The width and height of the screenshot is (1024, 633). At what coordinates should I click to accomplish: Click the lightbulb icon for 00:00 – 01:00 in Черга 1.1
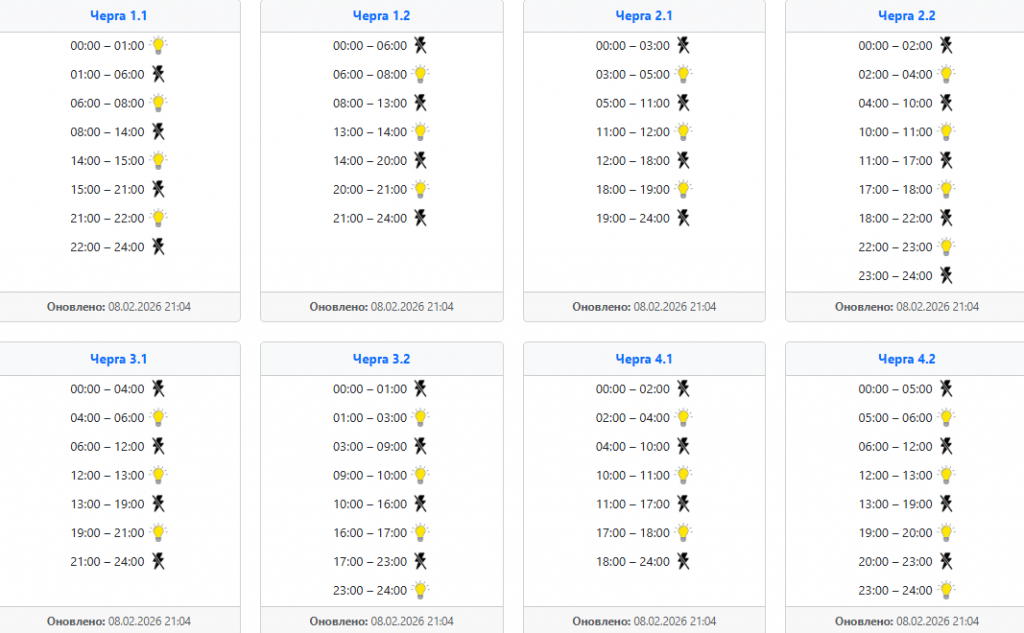158,45
